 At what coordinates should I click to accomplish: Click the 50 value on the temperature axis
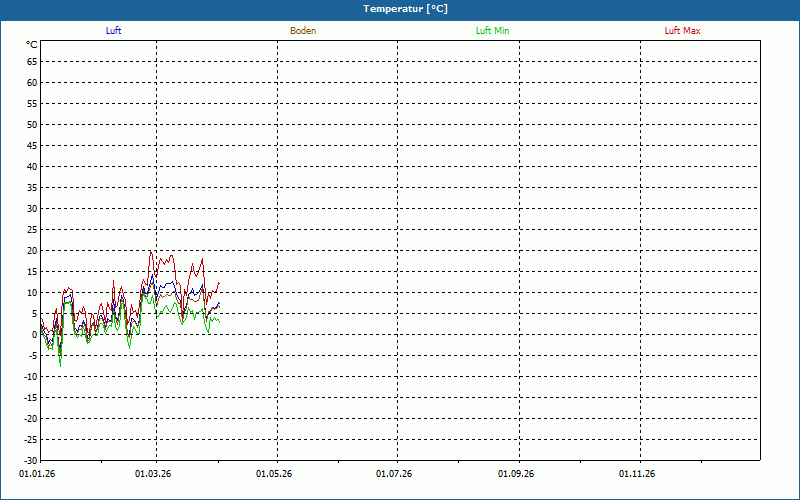[32, 125]
